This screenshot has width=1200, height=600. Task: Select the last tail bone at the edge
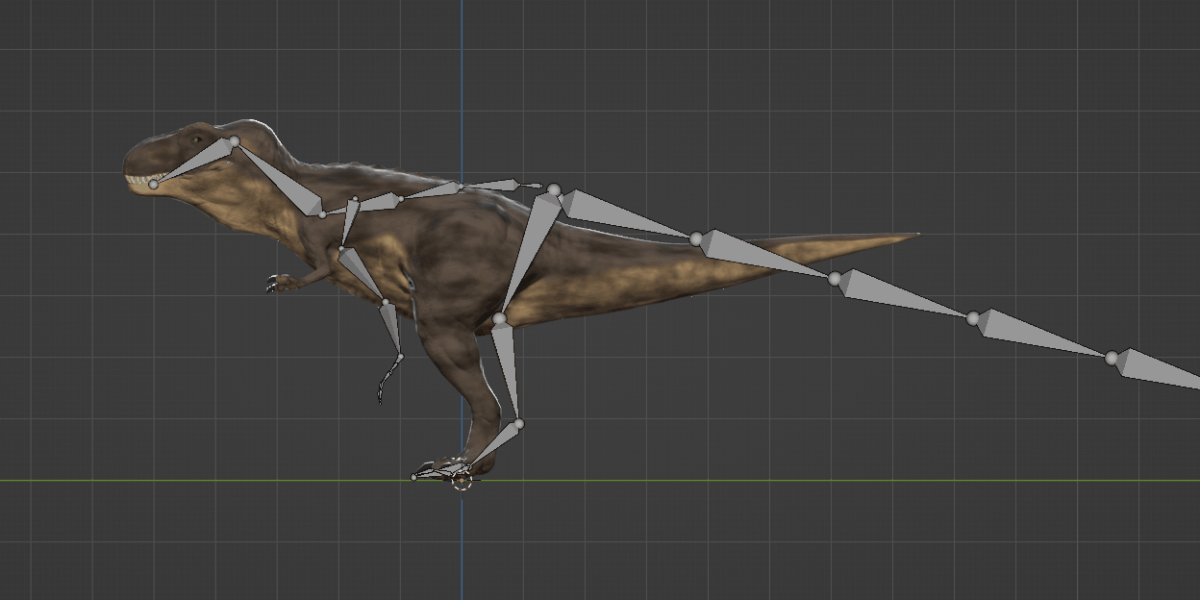(1160, 368)
